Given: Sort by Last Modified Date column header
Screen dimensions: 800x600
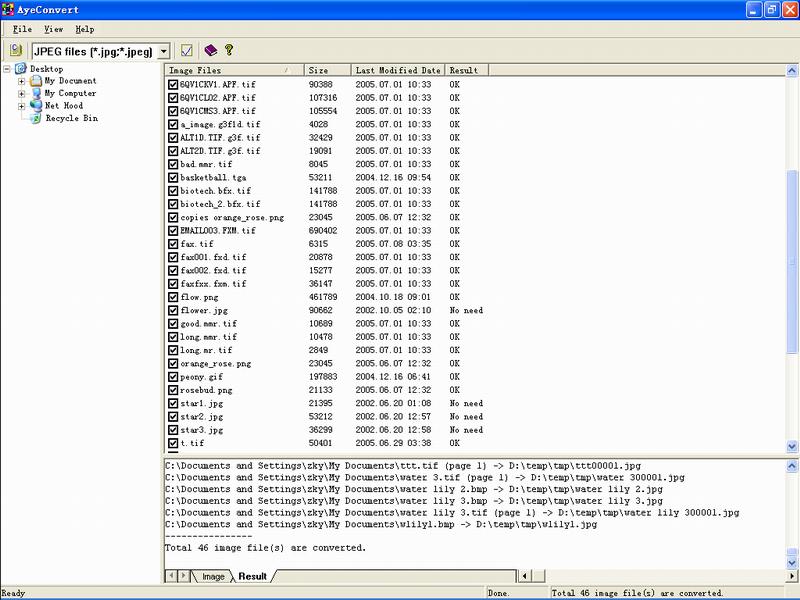Looking at the screenshot, I should (x=398, y=71).
